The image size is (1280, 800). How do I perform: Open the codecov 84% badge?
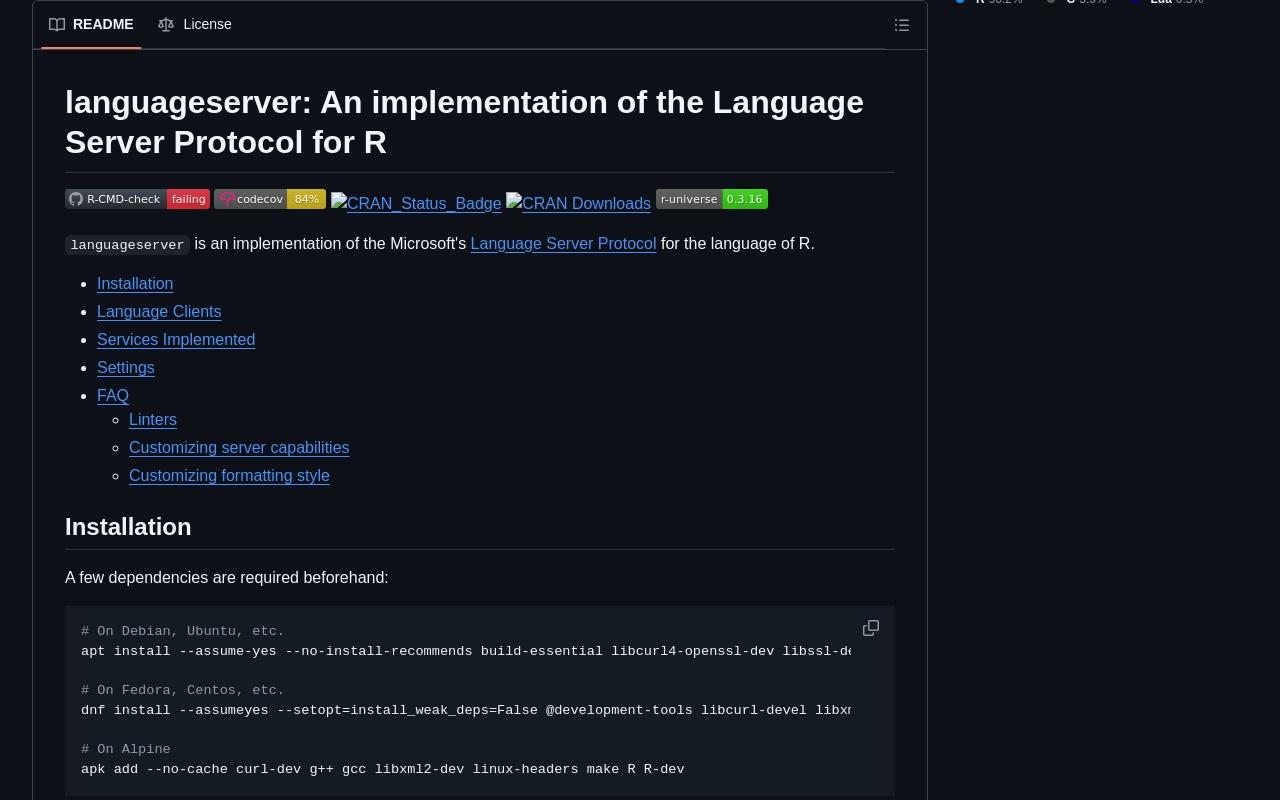pos(270,199)
